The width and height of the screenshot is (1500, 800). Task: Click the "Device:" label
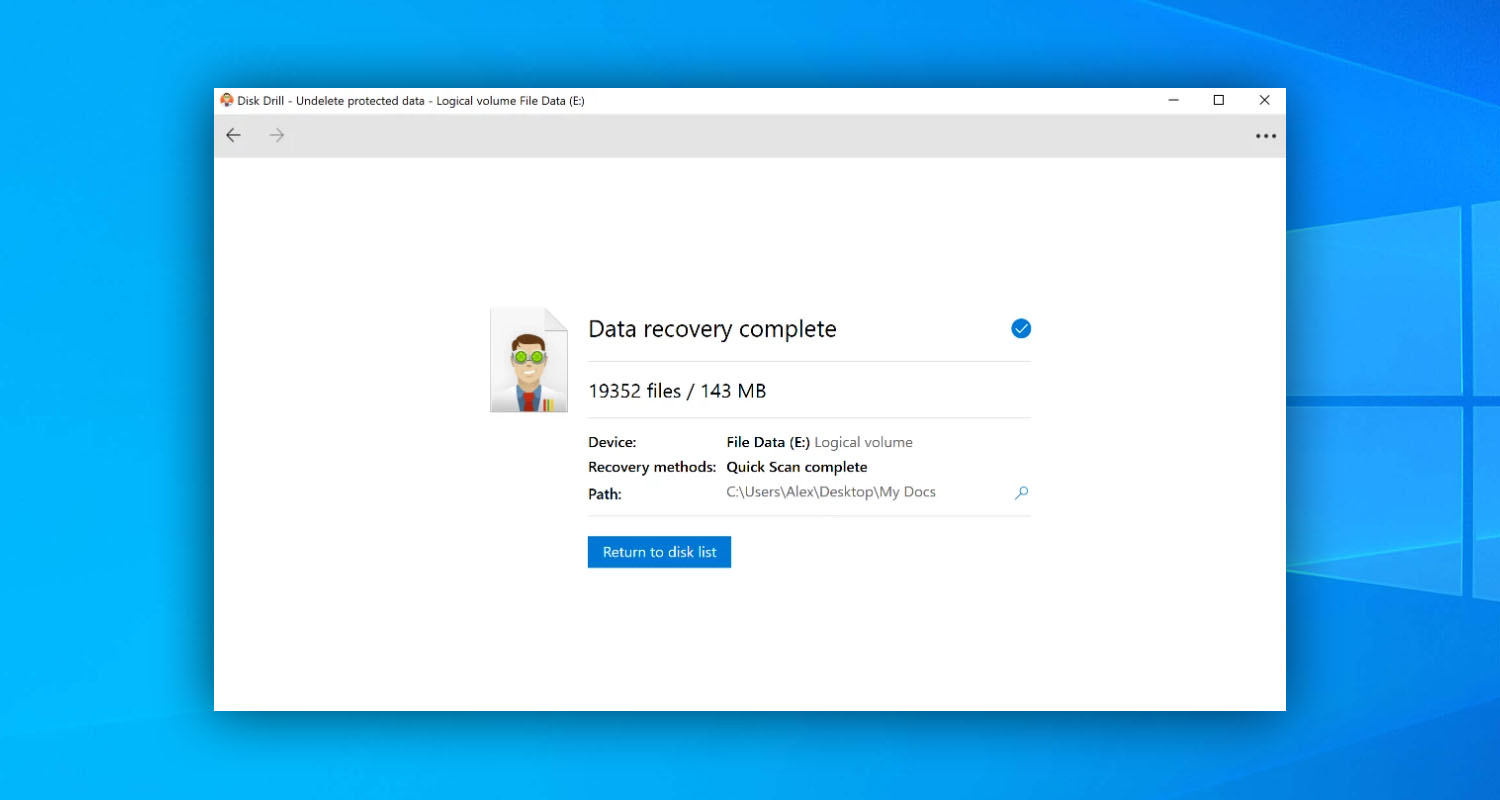click(x=612, y=442)
